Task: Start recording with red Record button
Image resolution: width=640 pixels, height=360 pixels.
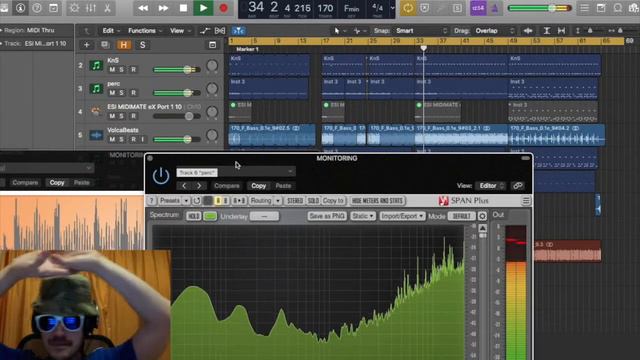Action: point(223,8)
